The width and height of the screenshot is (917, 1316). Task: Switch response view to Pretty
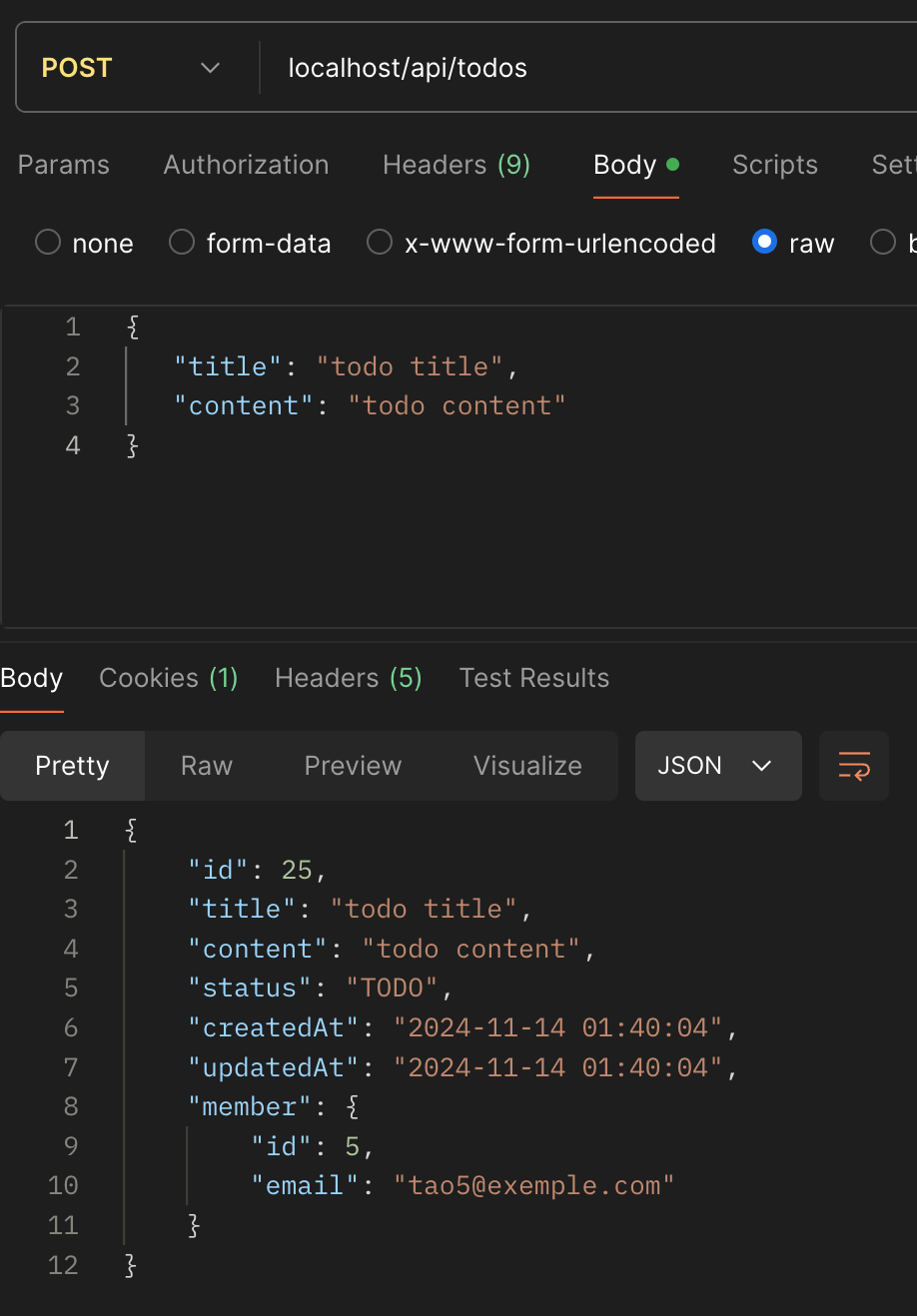pos(72,766)
